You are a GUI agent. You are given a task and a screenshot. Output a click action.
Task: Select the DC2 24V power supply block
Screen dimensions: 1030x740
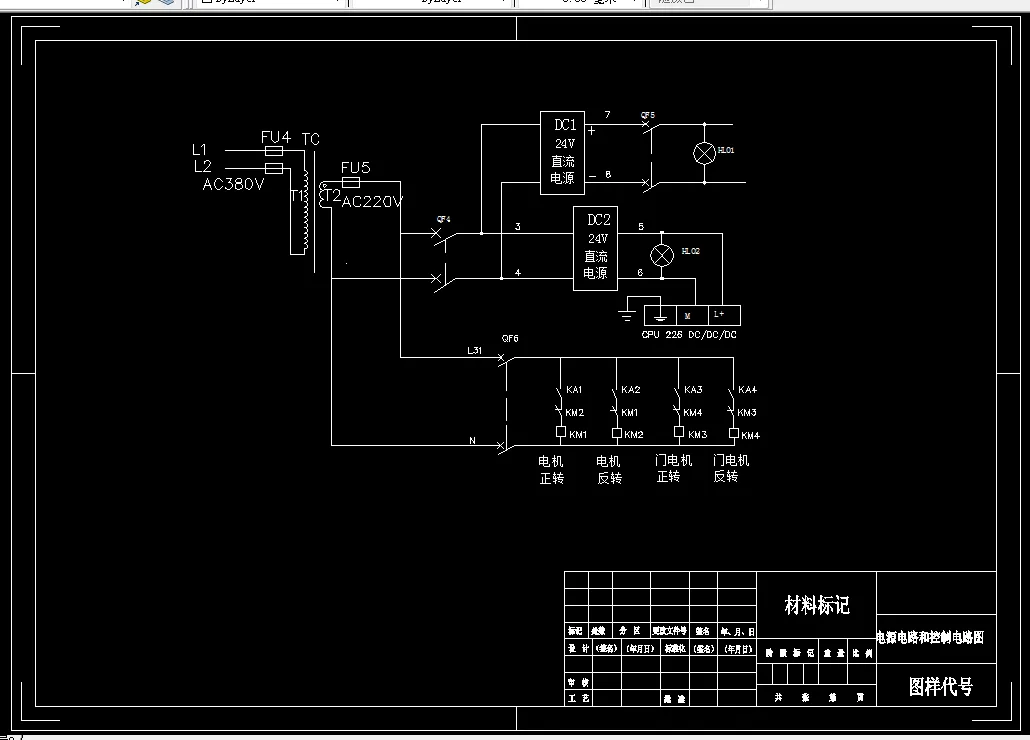pyautogui.click(x=595, y=248)
